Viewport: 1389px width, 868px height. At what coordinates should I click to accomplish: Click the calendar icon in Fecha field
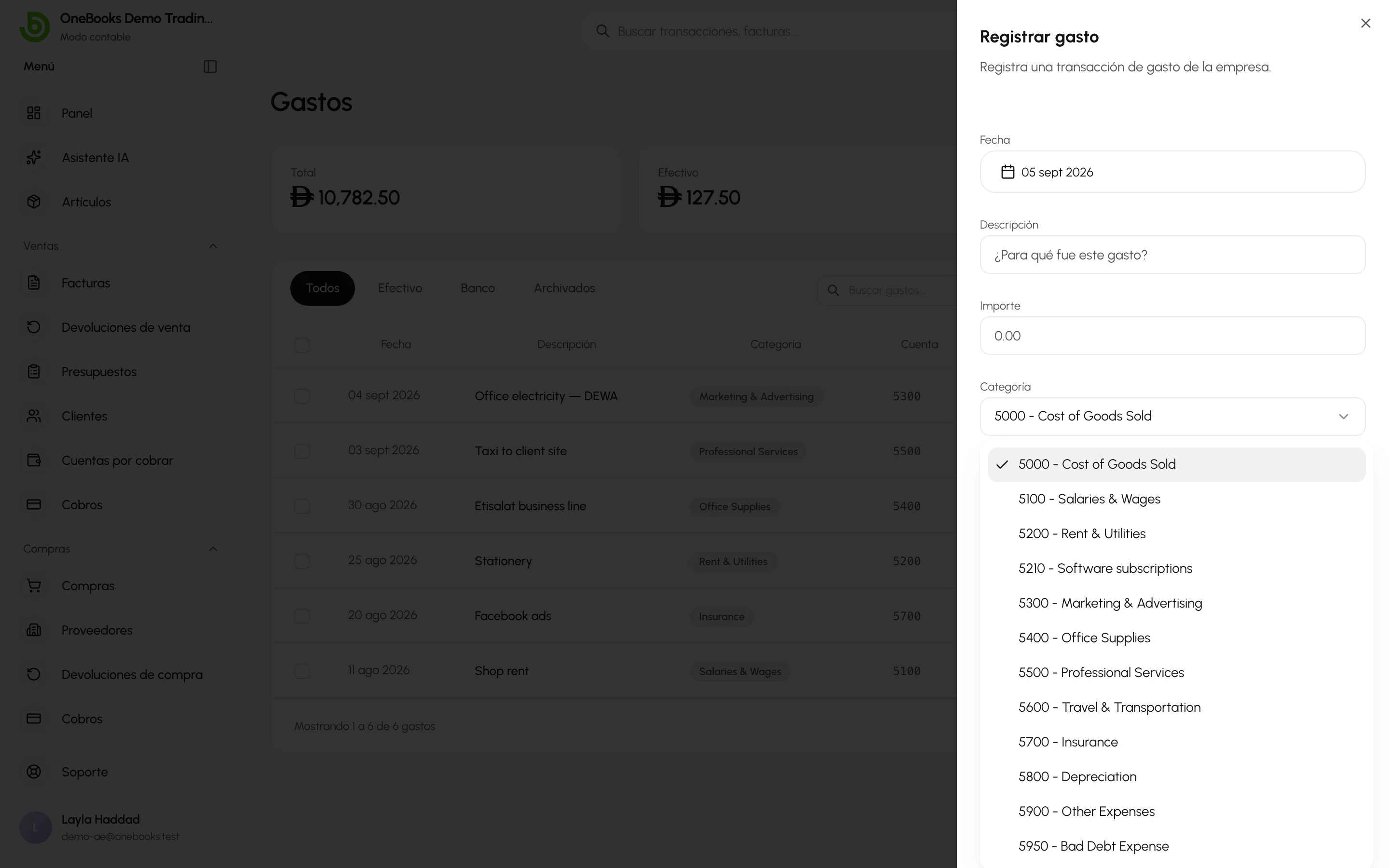(1008, 172)
